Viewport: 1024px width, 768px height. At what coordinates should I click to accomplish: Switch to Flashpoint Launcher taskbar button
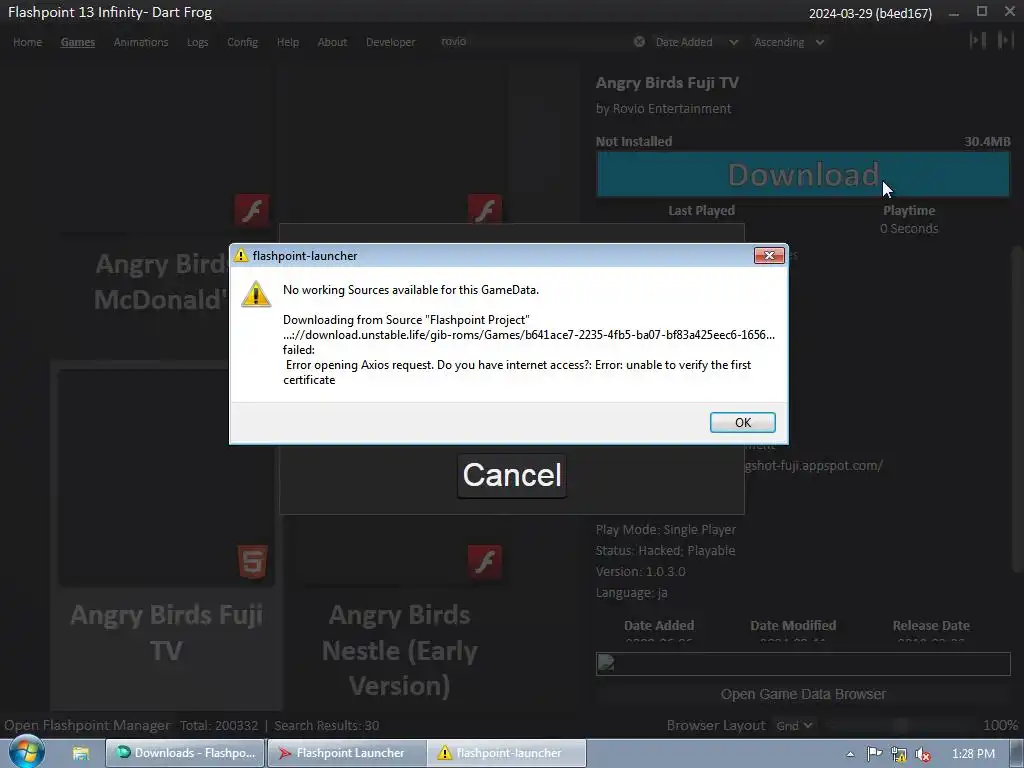[346, 753]
